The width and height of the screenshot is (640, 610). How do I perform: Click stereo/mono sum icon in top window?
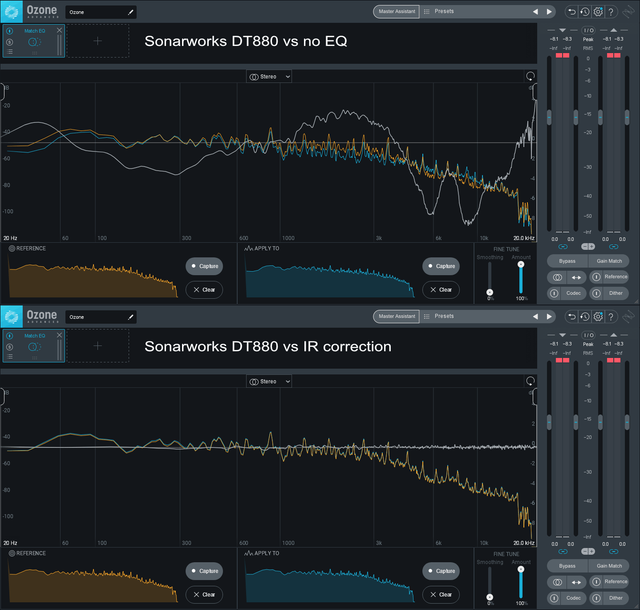557,277
